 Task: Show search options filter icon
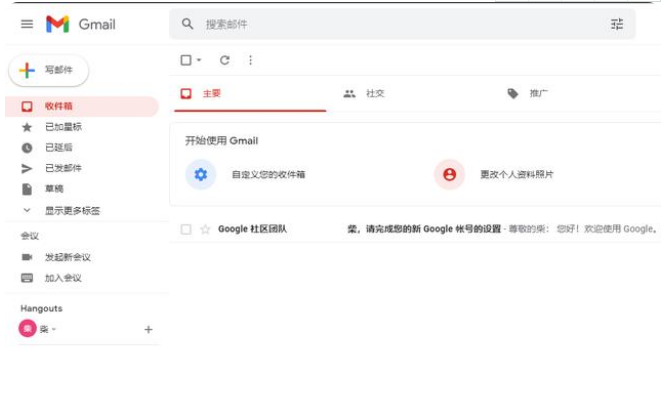pos(617,24)
